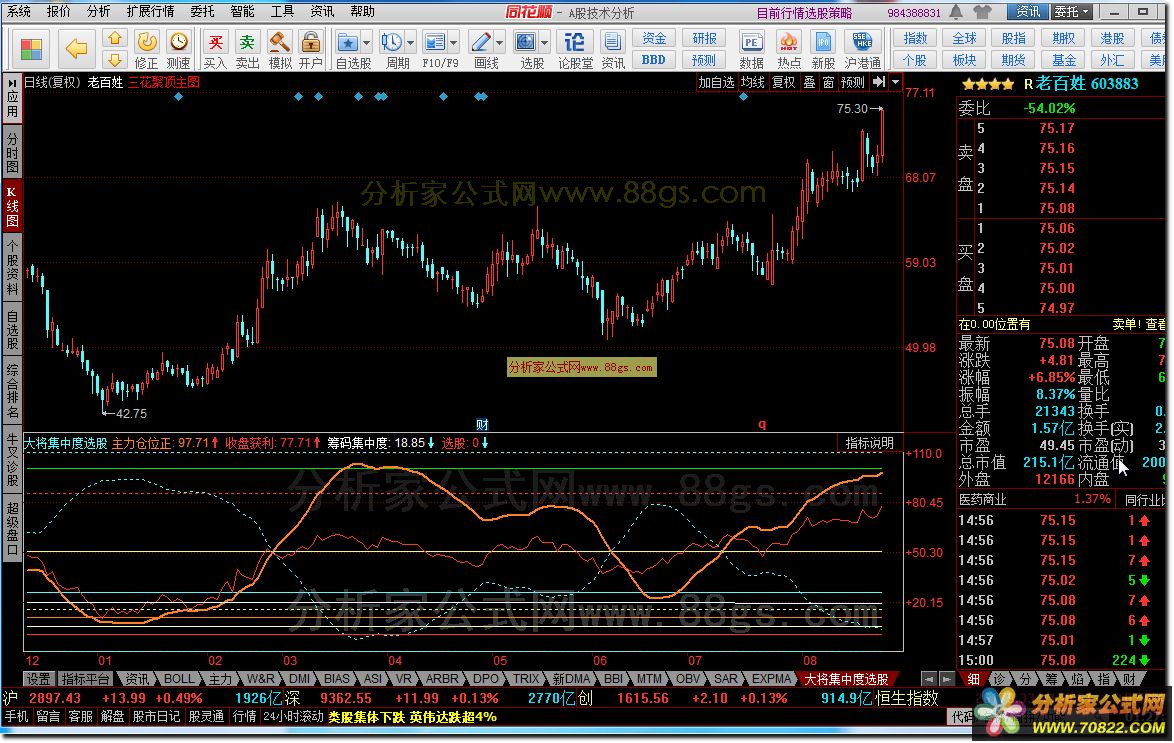Click the red q marker on the chart

point(762,424)
